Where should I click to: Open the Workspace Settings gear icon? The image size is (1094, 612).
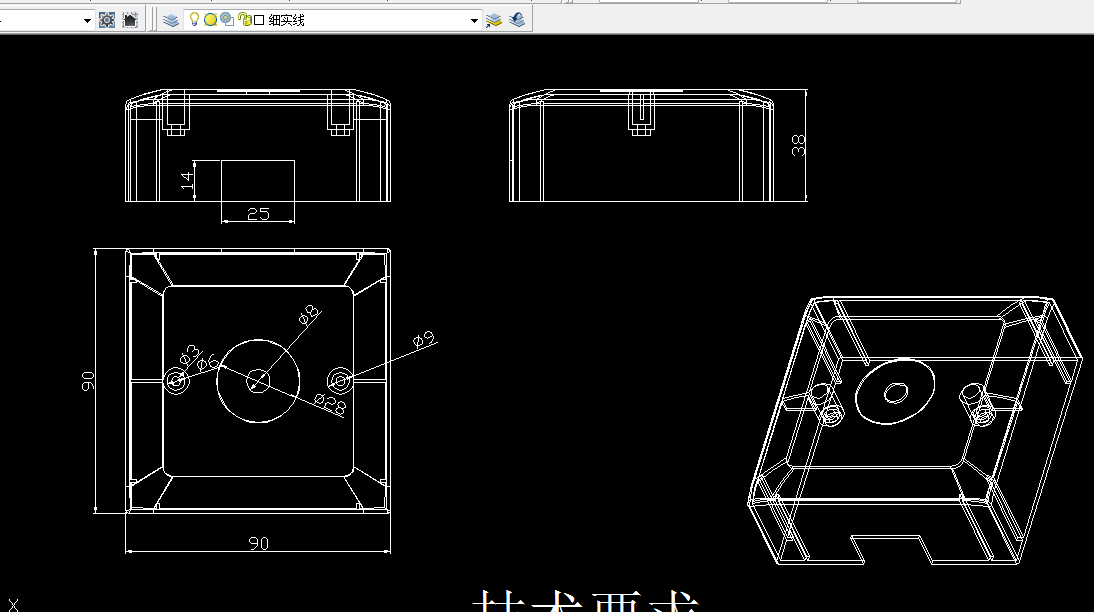click(x=107, y=20)
